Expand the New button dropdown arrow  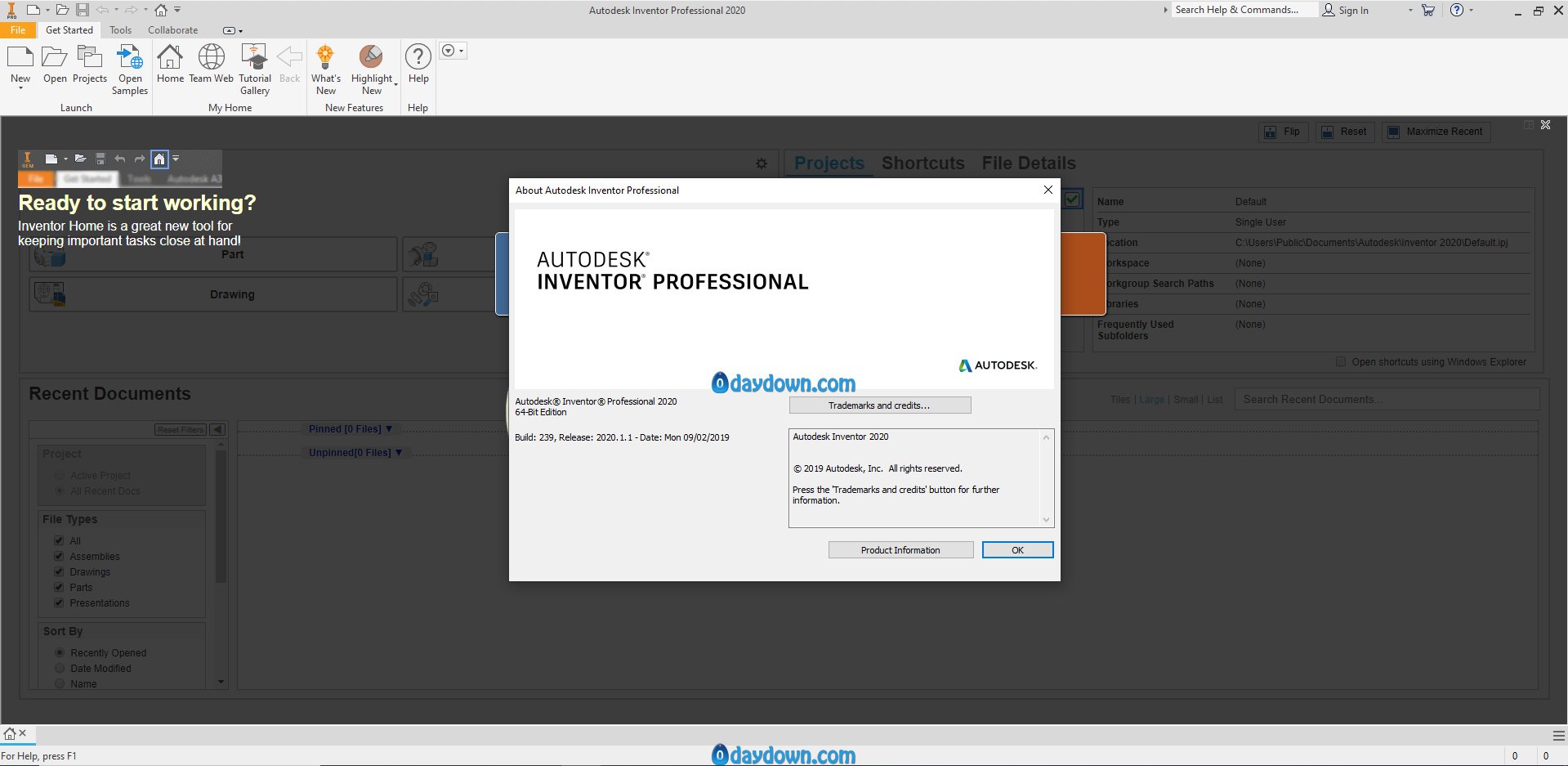(x=20, y=88)
